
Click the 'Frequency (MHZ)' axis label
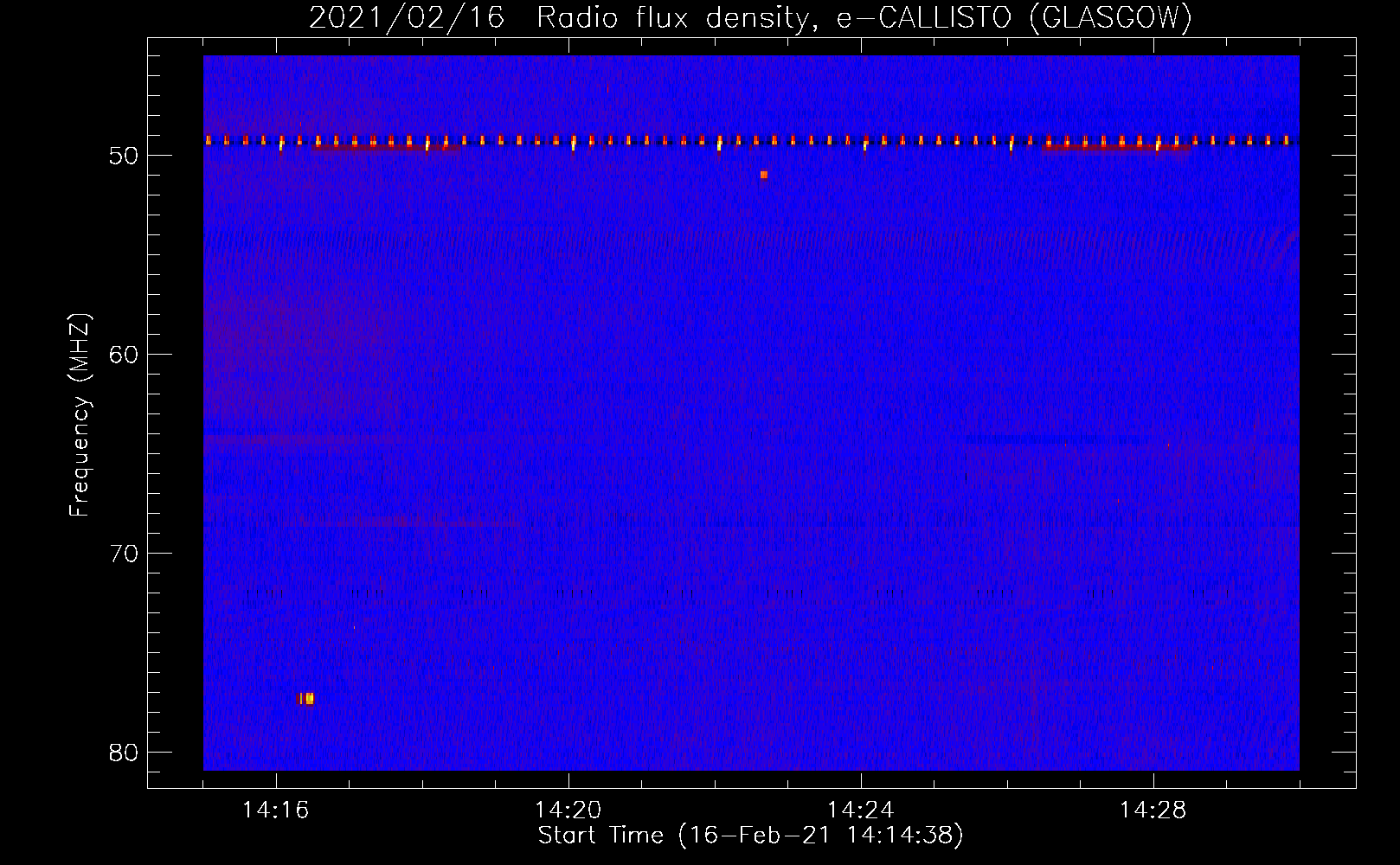click(x=79, y=415)
